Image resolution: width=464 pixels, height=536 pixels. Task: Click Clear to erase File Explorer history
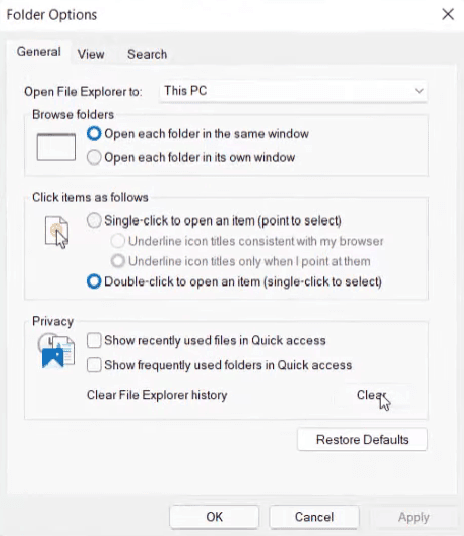pyautogui.click(x=372, y=395)
